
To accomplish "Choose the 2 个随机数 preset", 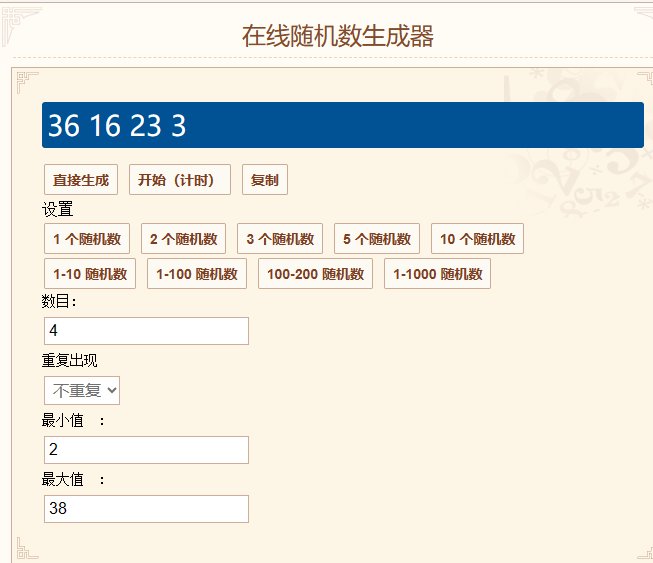I will [x=183, y=239].
